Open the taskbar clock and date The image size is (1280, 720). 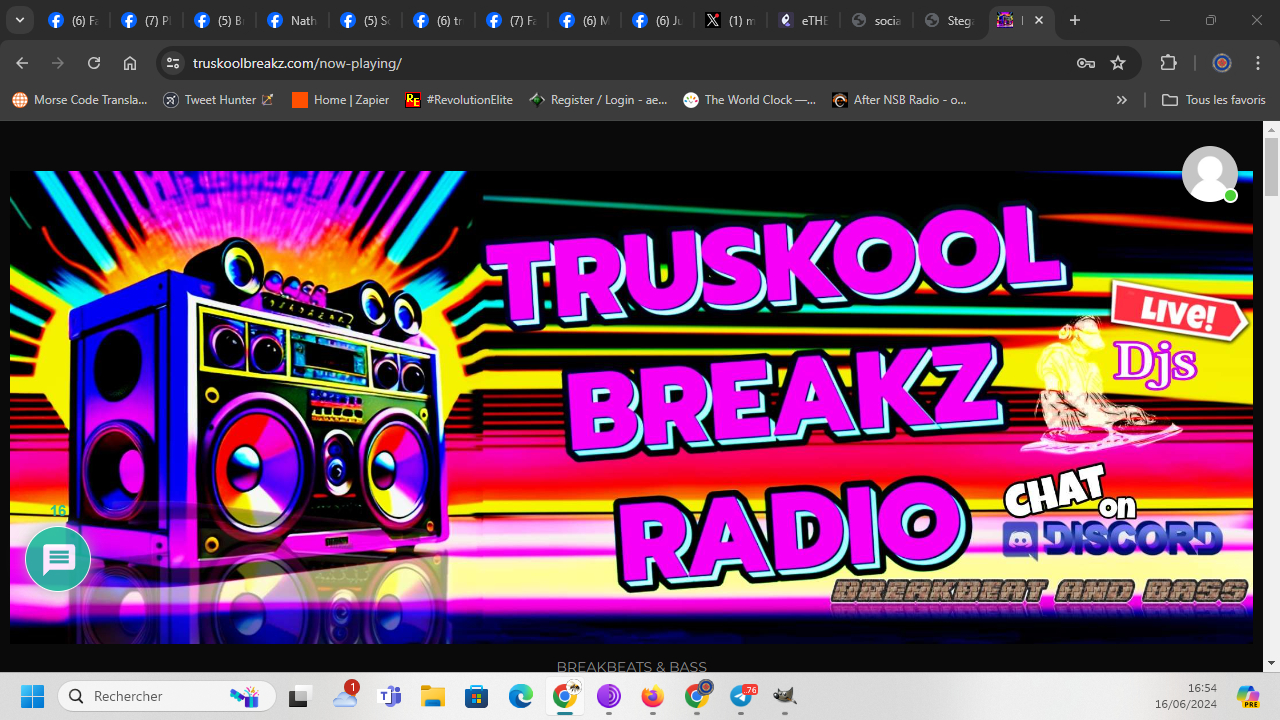(1184, 696)
